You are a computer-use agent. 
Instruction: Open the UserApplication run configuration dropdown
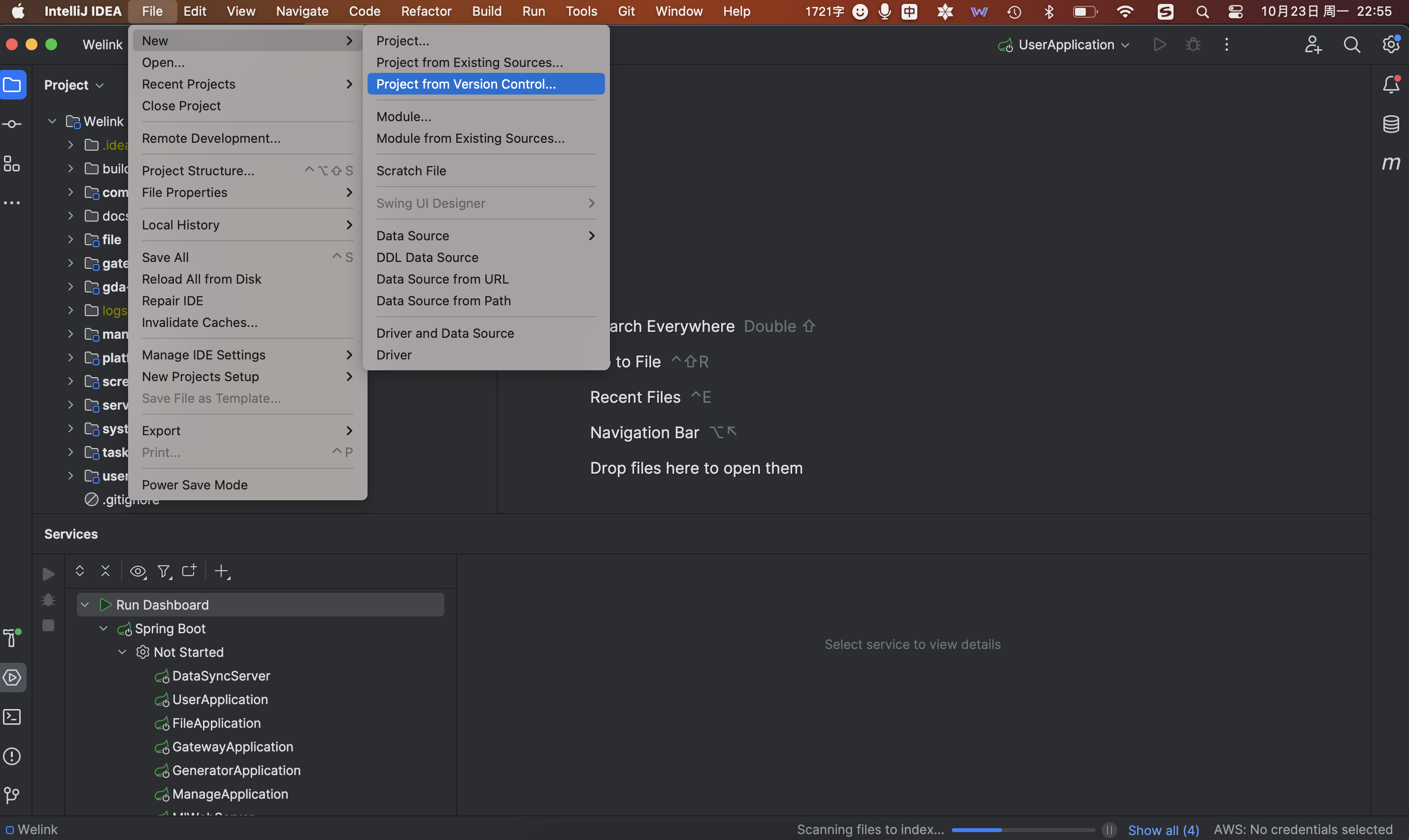point(1066,45)
